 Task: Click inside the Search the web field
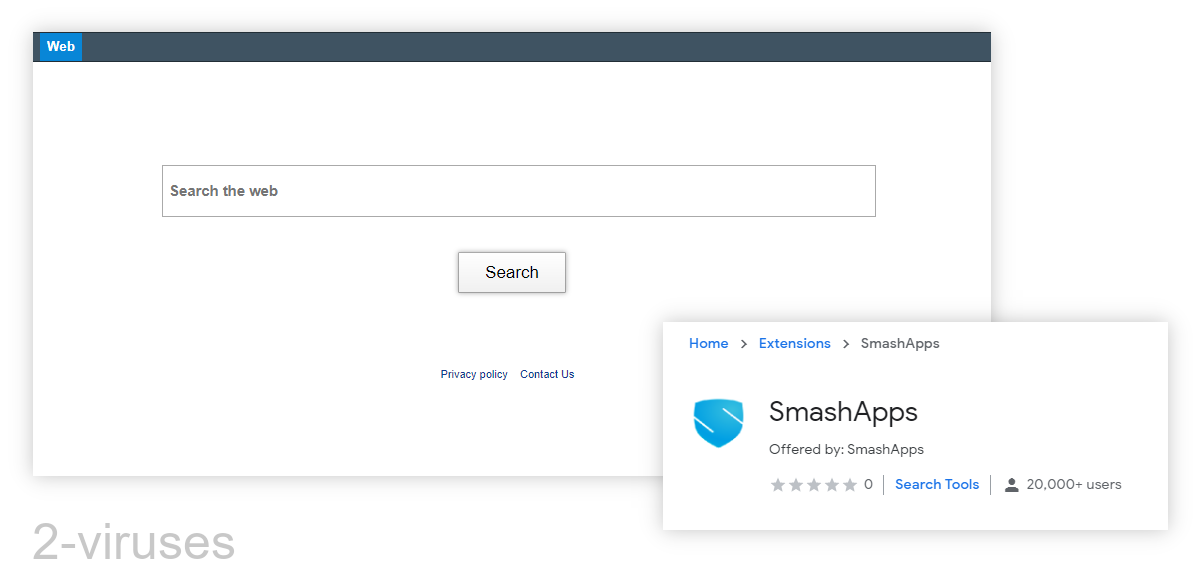pos(519,190)
